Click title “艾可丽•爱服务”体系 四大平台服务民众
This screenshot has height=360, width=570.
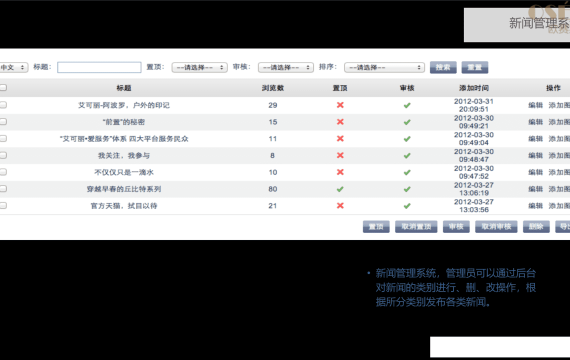(x=124, y=139)
